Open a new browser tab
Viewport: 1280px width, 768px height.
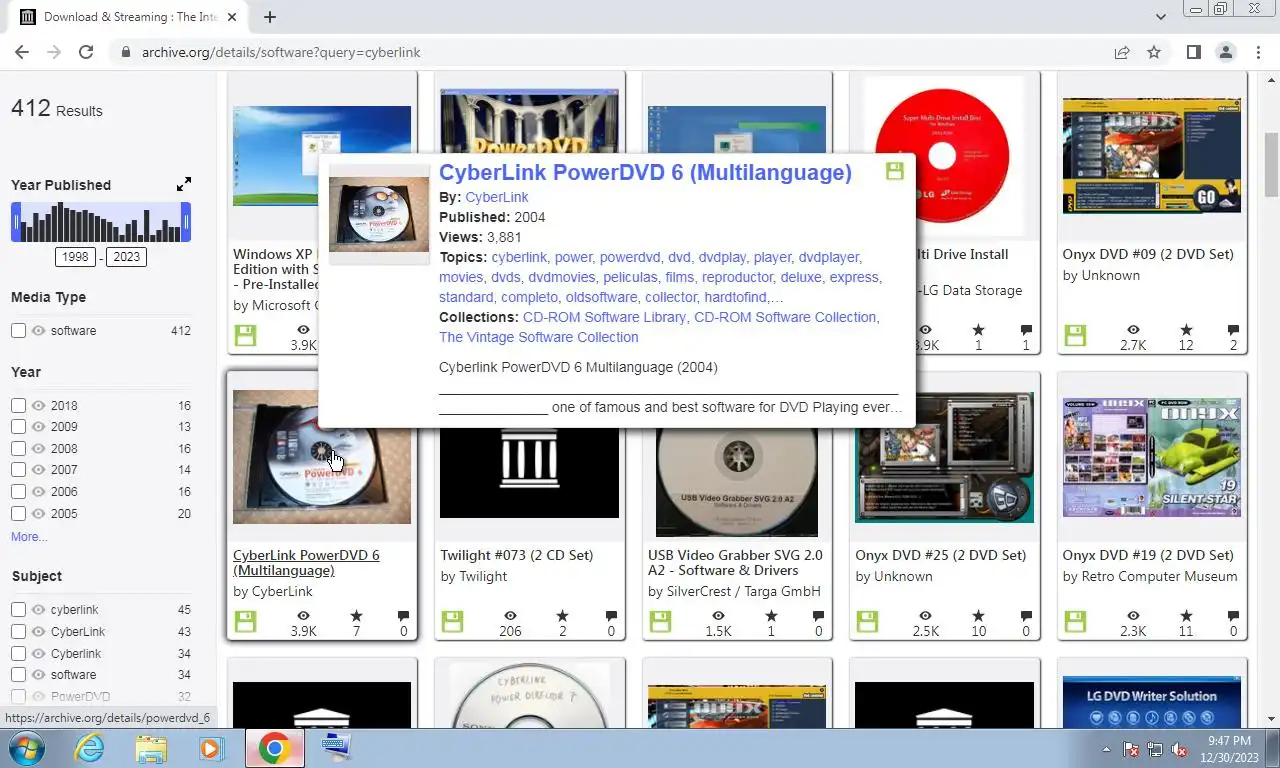coord(270,16)
